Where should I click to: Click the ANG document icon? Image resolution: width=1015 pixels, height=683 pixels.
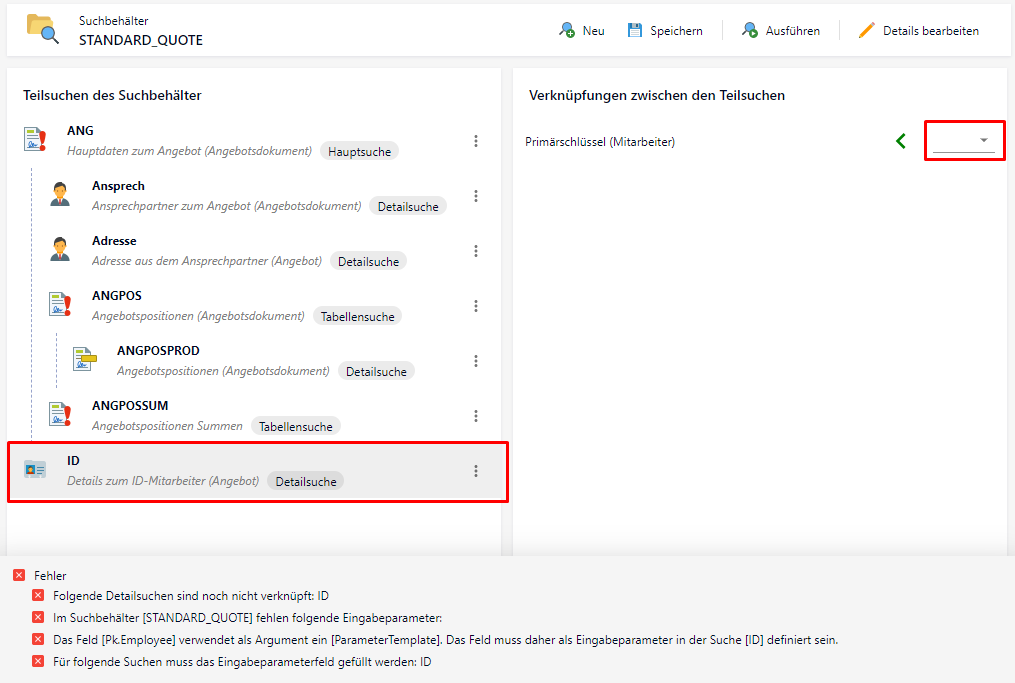point(35,139)
